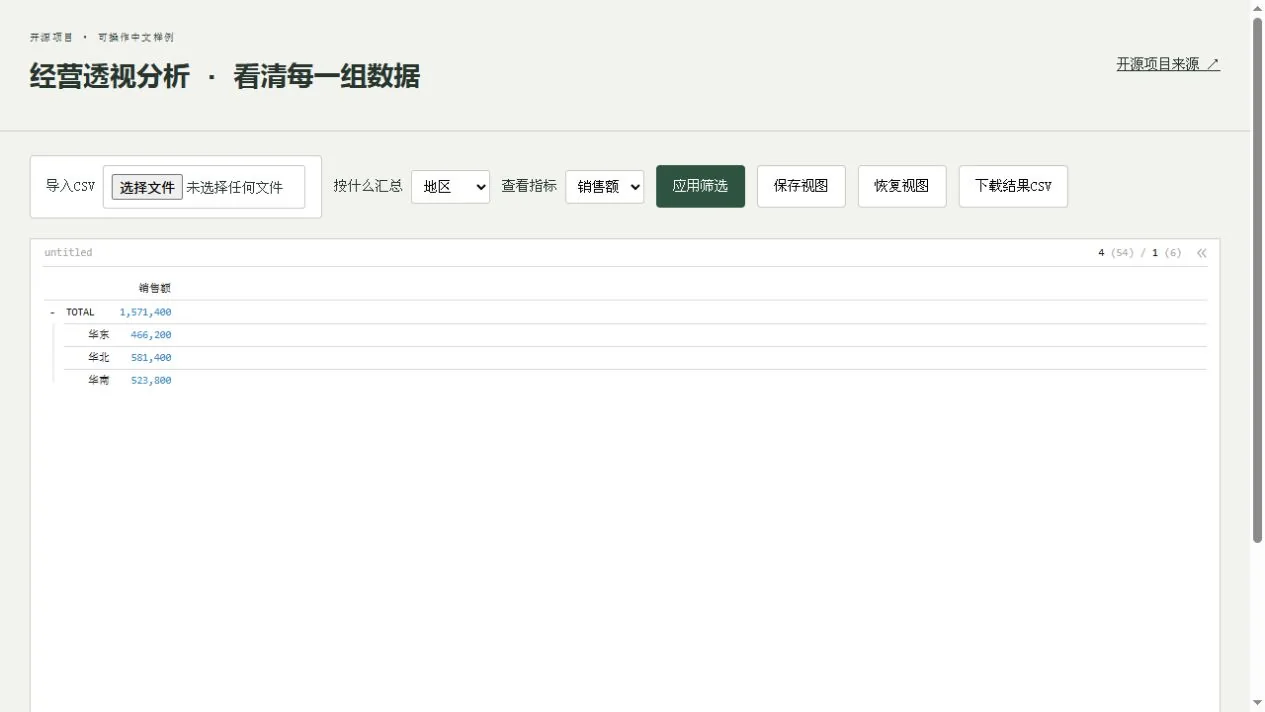1265x712 pixels.
Task: Click the TOTAL row label
Action: [x=80, y=313]
